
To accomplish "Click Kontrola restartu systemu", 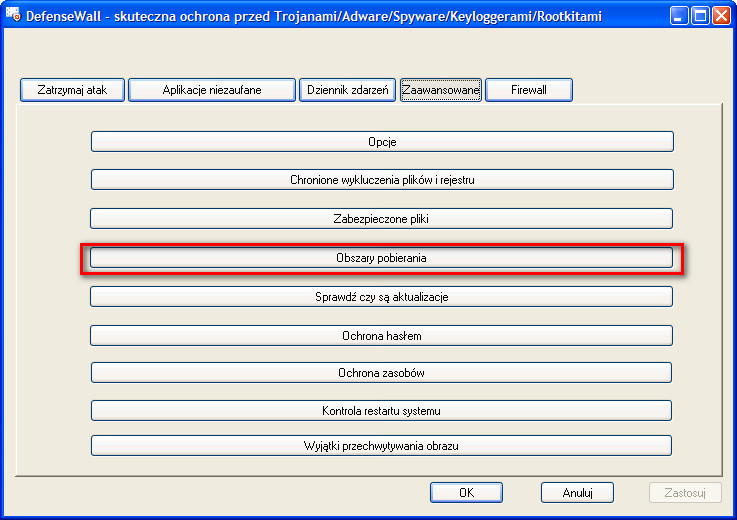I will (381, 410).
